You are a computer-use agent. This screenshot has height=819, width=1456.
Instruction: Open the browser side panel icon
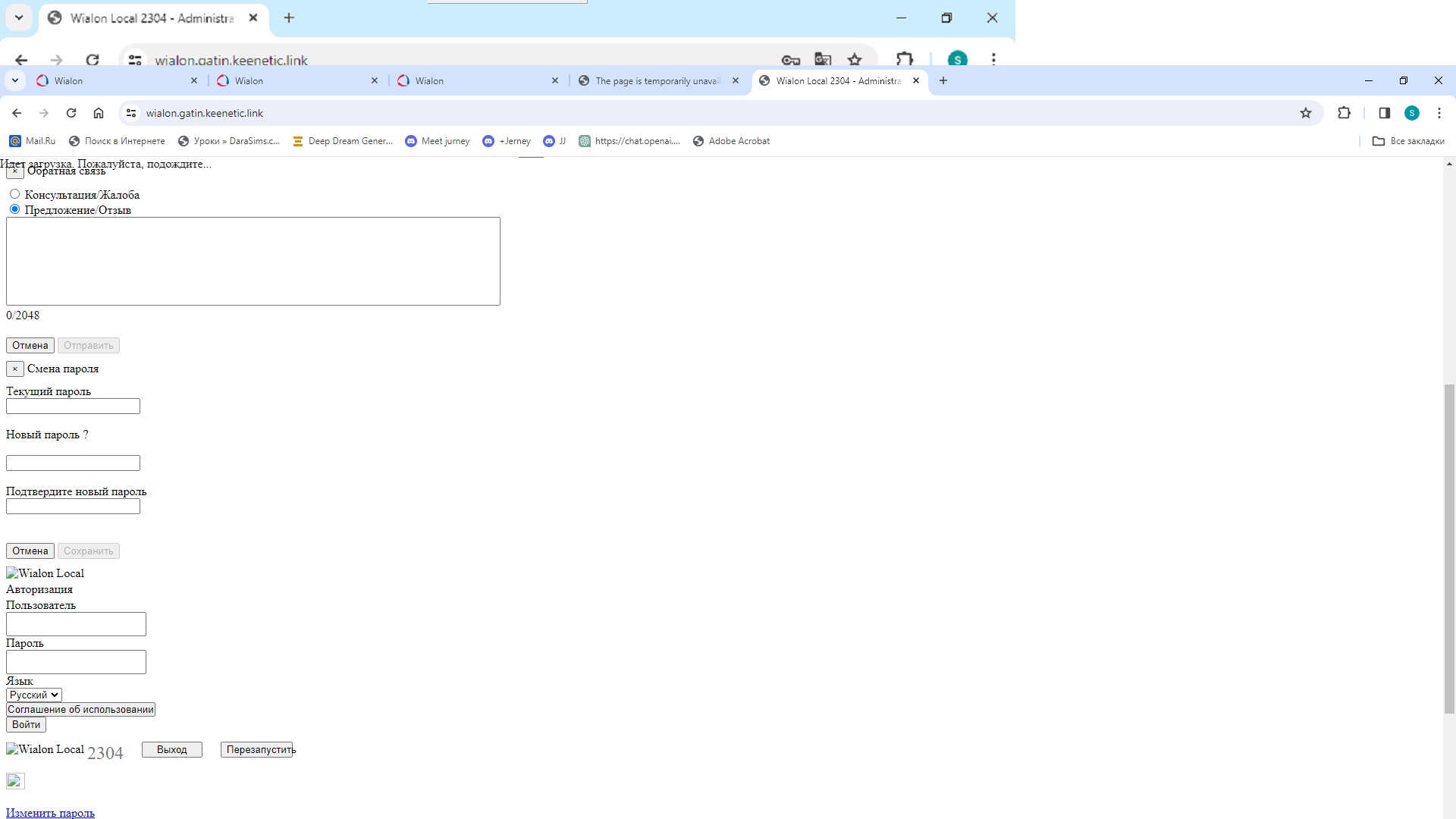click(x=1384, y=113)
